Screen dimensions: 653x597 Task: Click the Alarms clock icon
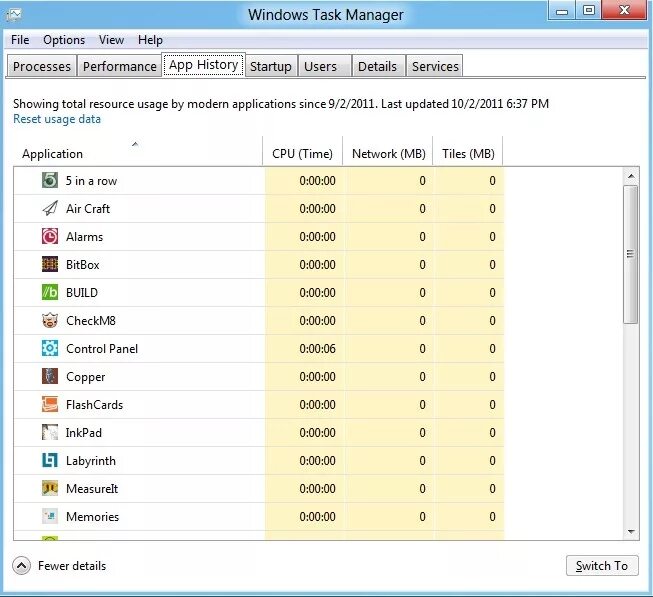pyautogui.click(x=50, y=236)
